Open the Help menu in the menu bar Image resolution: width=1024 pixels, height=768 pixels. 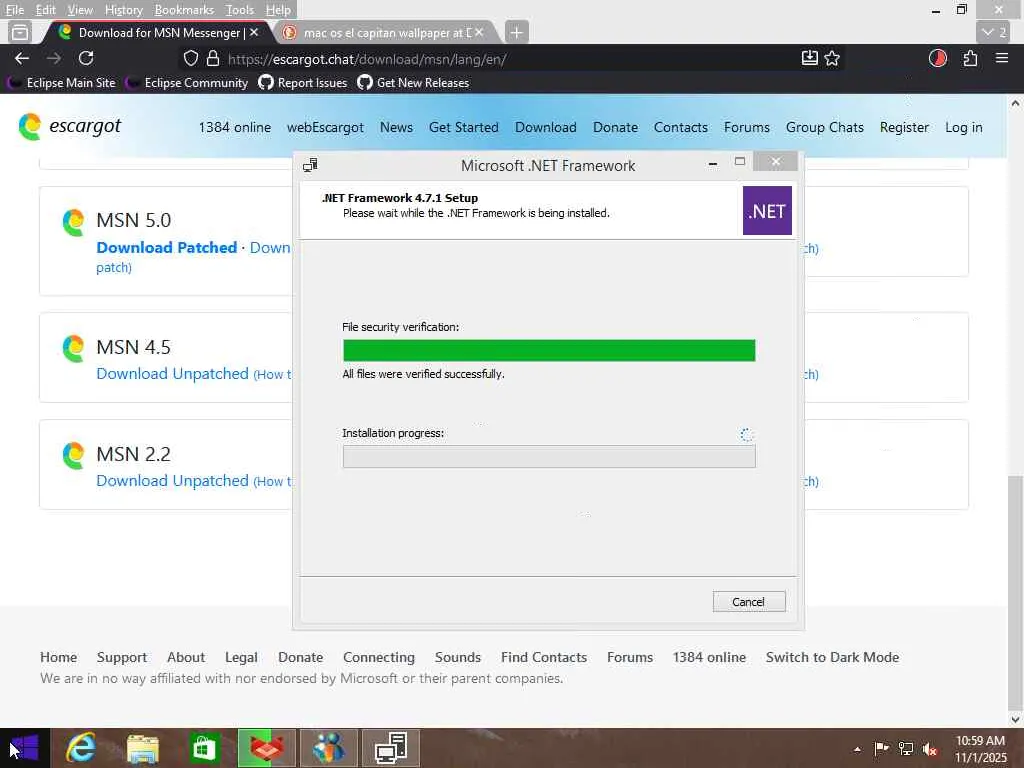coord(278,10)
